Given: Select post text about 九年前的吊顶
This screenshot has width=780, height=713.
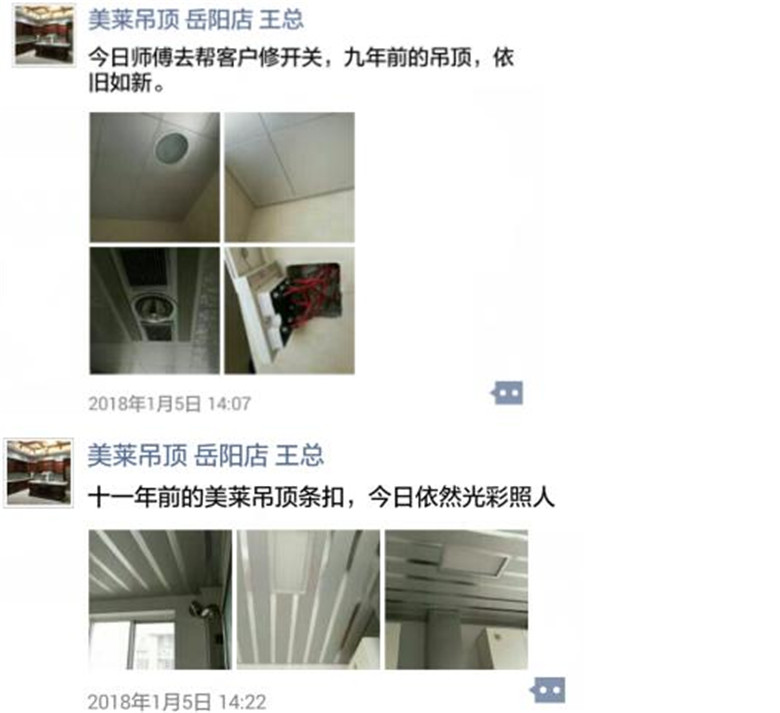Looking at the screenshot, I should pyautogui.click(x=301, y=70).
